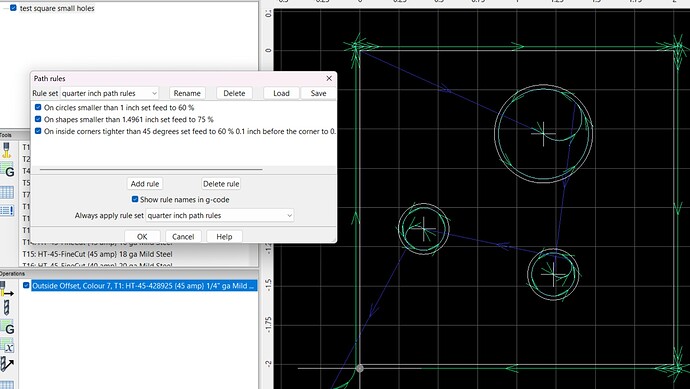
Task: Add a jet cutting operation via Operations icon
Action: point(7,289)
